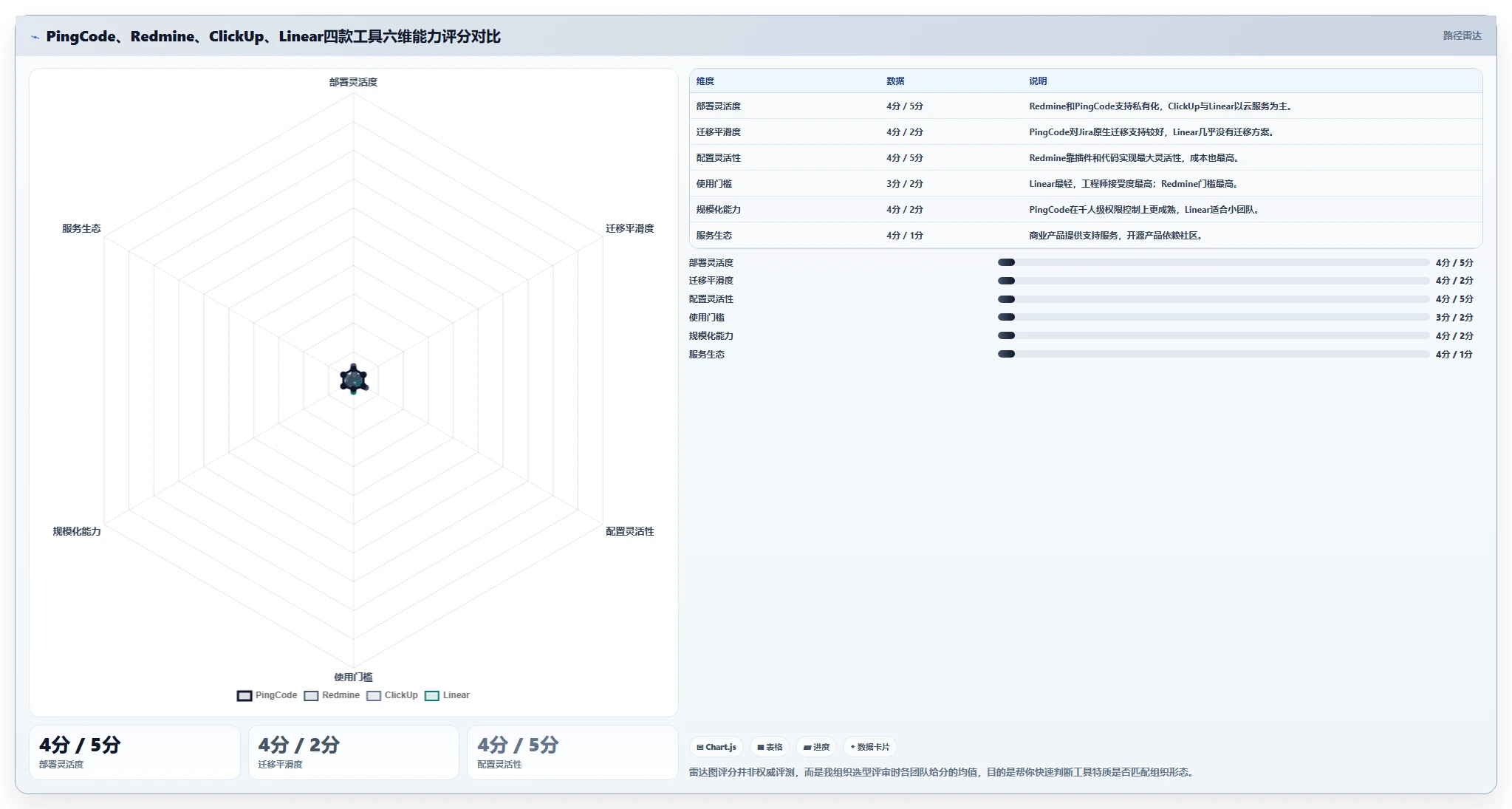
Task: Click the 部署灵活度 progress bar
Action: 1213,262
